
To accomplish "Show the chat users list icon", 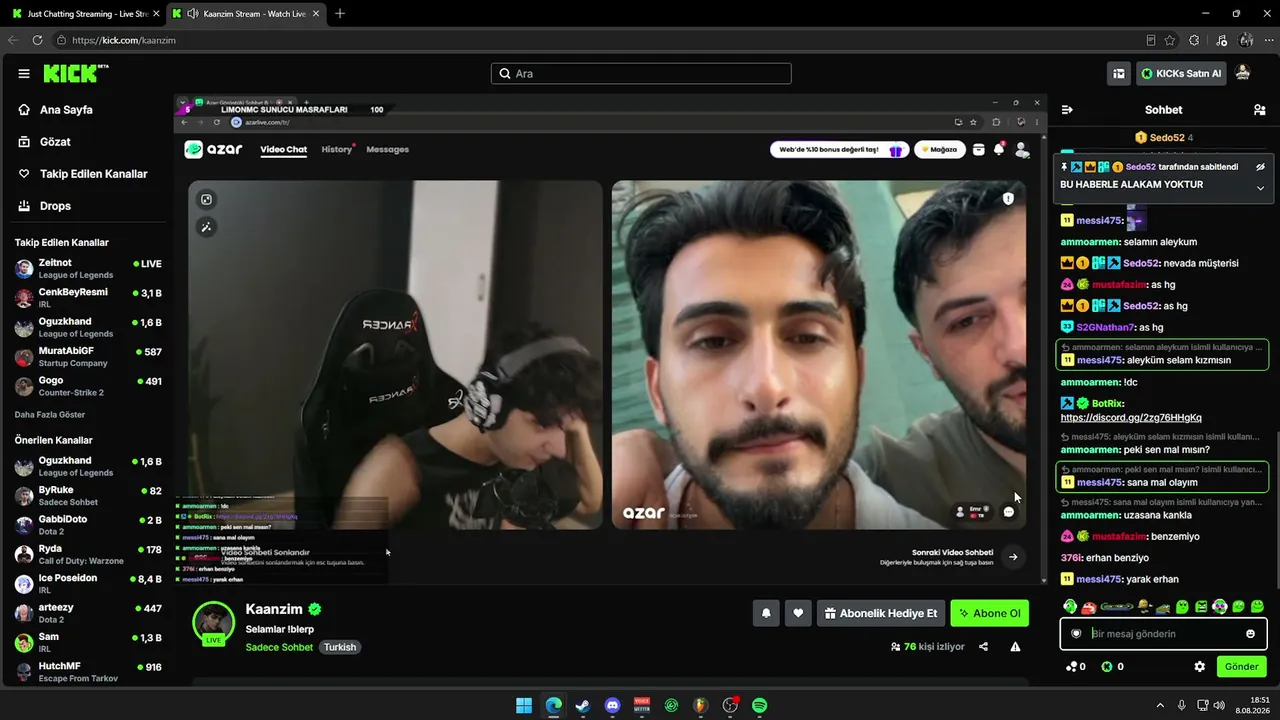I will click(1260, 110).
